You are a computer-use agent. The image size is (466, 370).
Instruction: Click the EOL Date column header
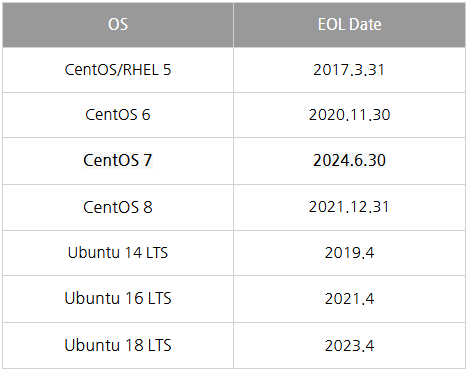click(349, 24)
